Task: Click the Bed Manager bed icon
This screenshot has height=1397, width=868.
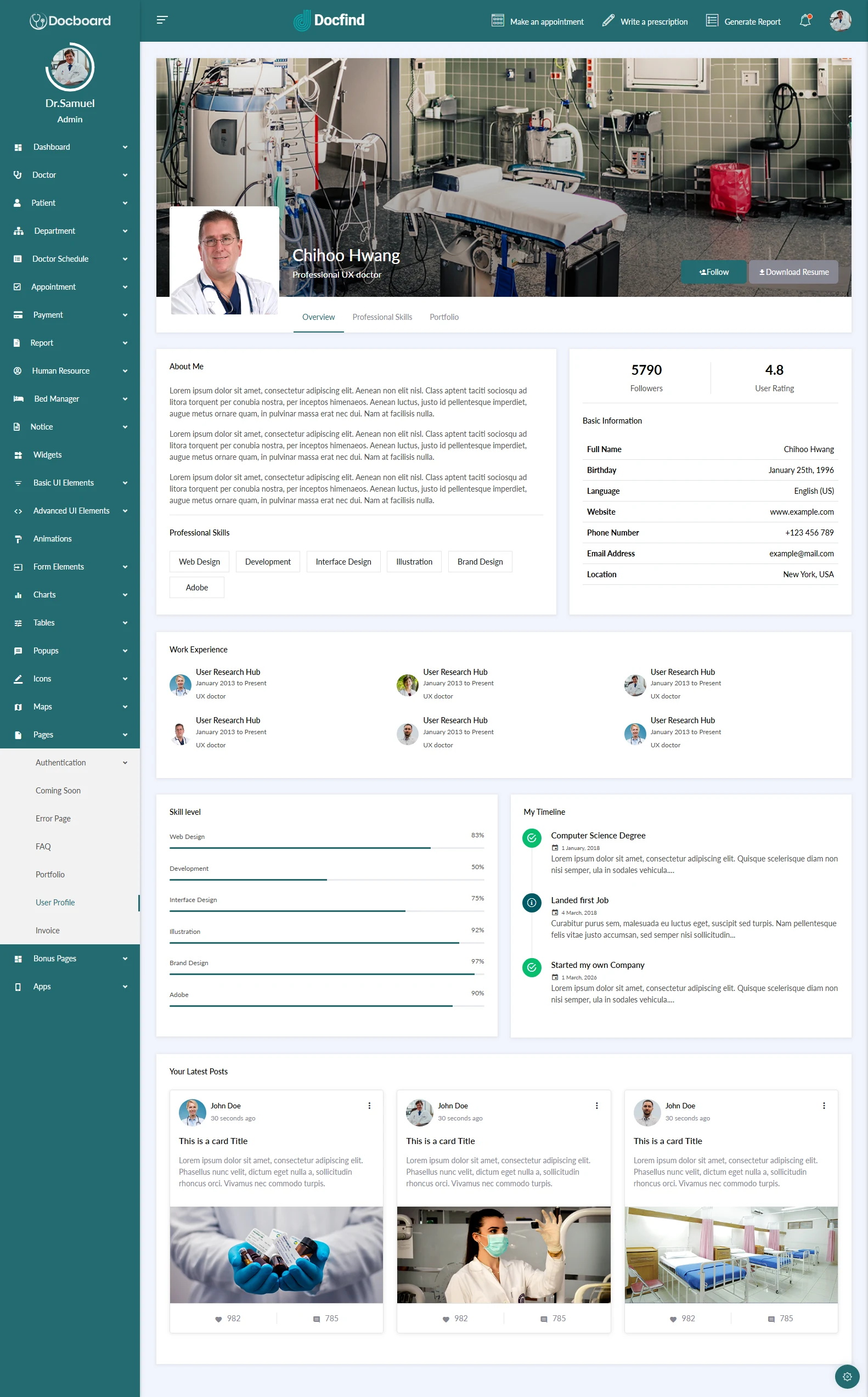Action: [18, 399]
